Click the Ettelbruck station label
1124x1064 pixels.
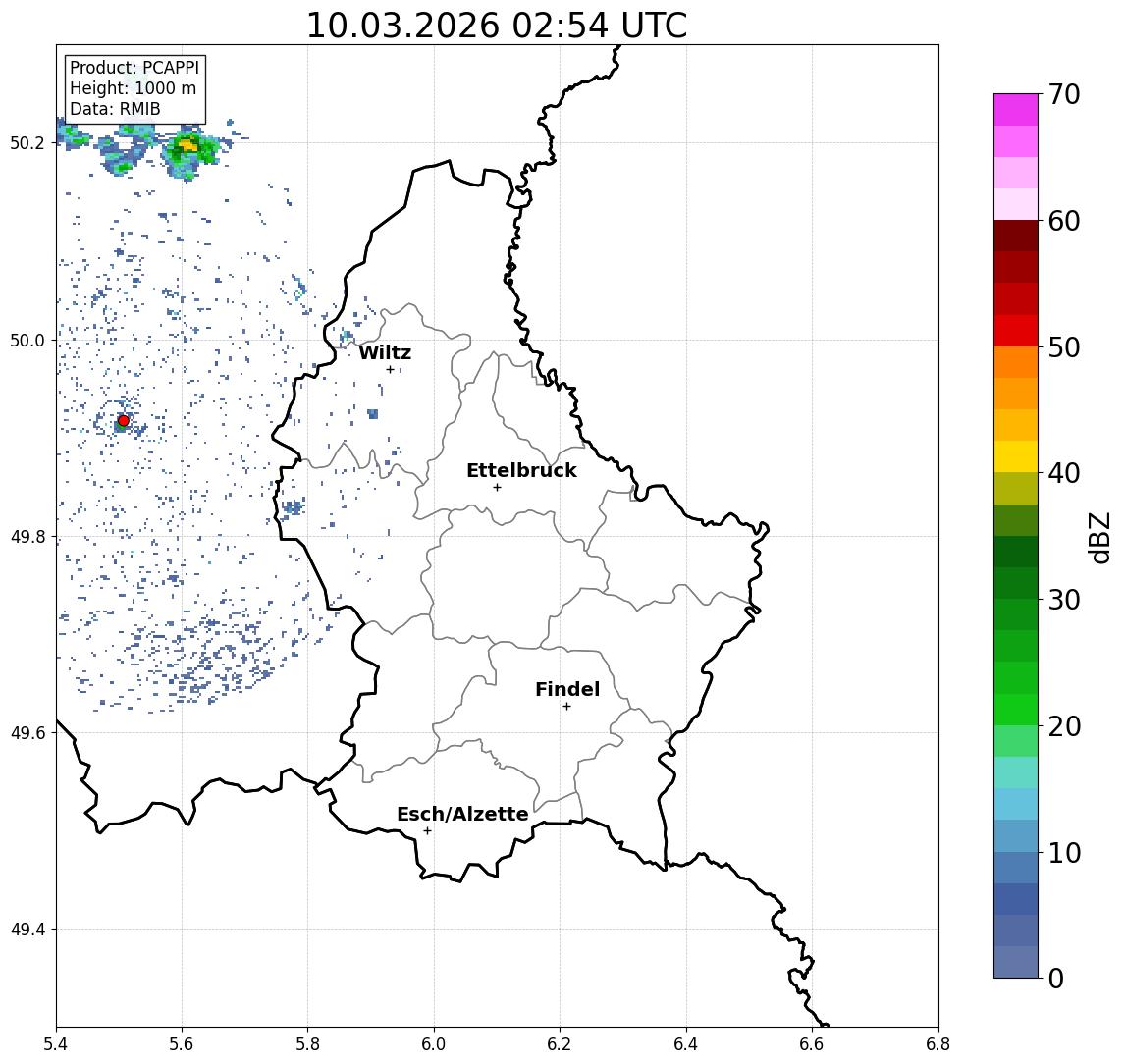pyautogui.click(x=521, y=470)
